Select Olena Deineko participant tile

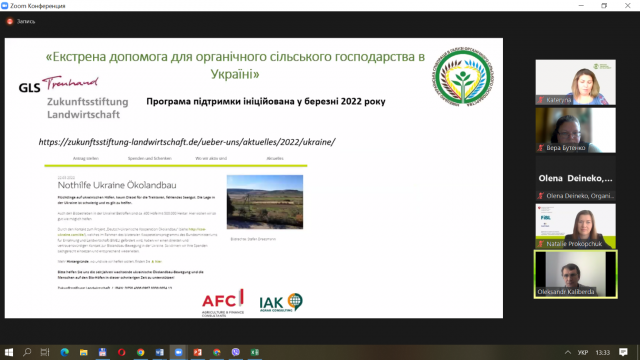[x=576, y=178]
